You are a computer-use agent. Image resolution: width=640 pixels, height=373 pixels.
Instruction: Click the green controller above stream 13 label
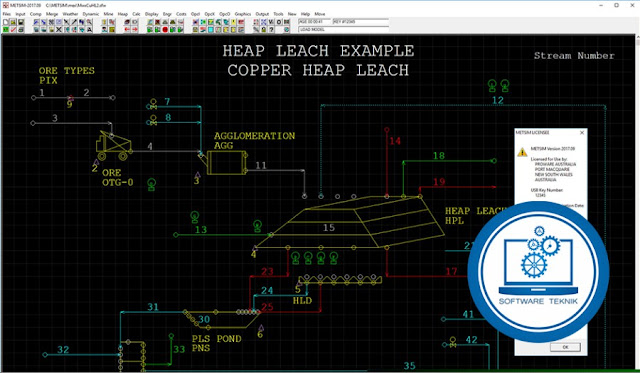(x=195, y=217)
